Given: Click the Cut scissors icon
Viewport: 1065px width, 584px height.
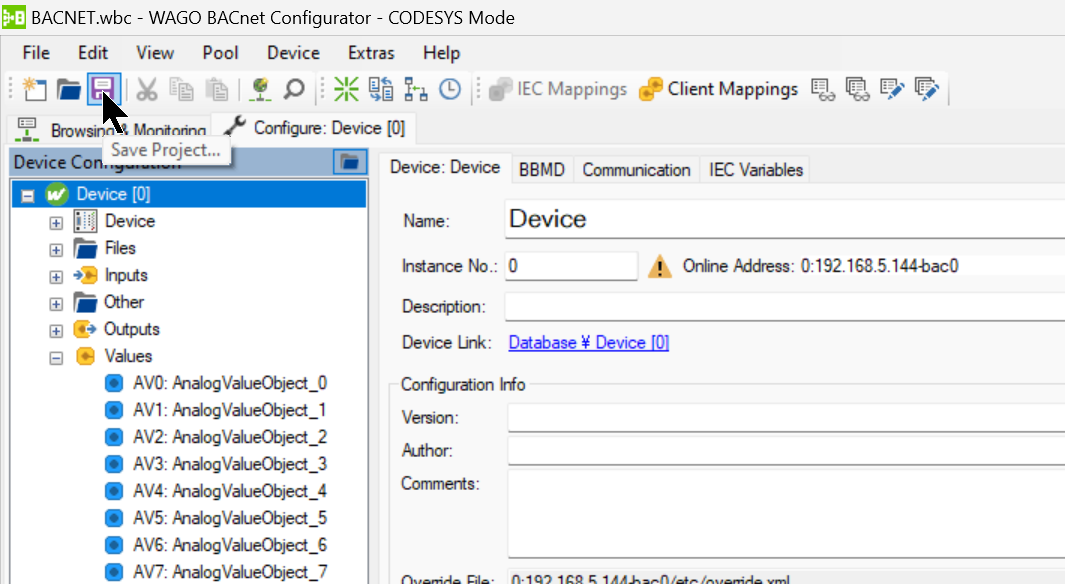Looking at the screenshot, I should [147, 89].
